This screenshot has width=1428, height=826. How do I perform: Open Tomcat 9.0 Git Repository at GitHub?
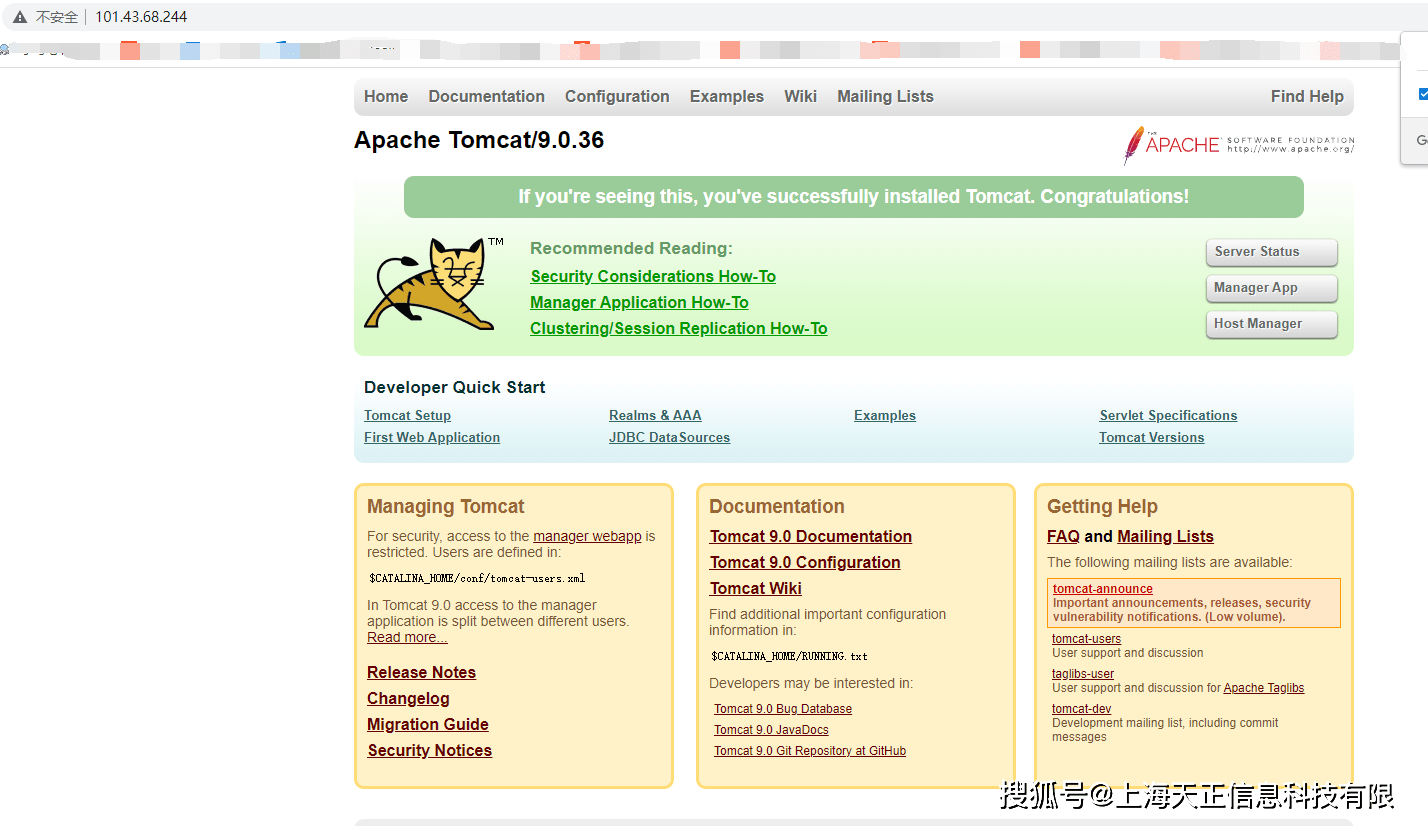810,751
